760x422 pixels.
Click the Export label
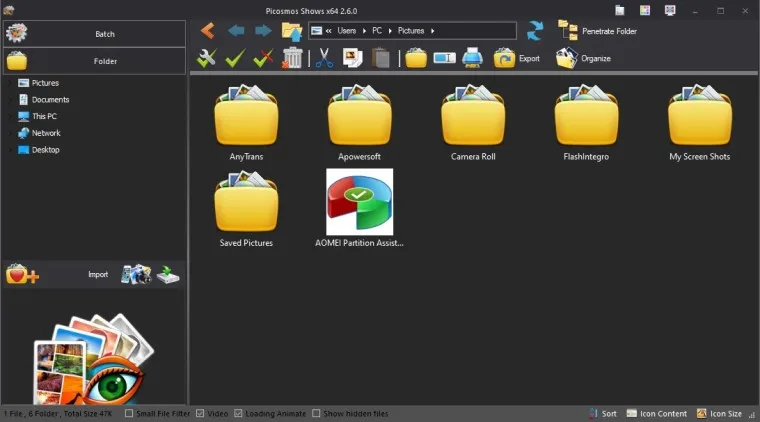click(x=529, y=59)
